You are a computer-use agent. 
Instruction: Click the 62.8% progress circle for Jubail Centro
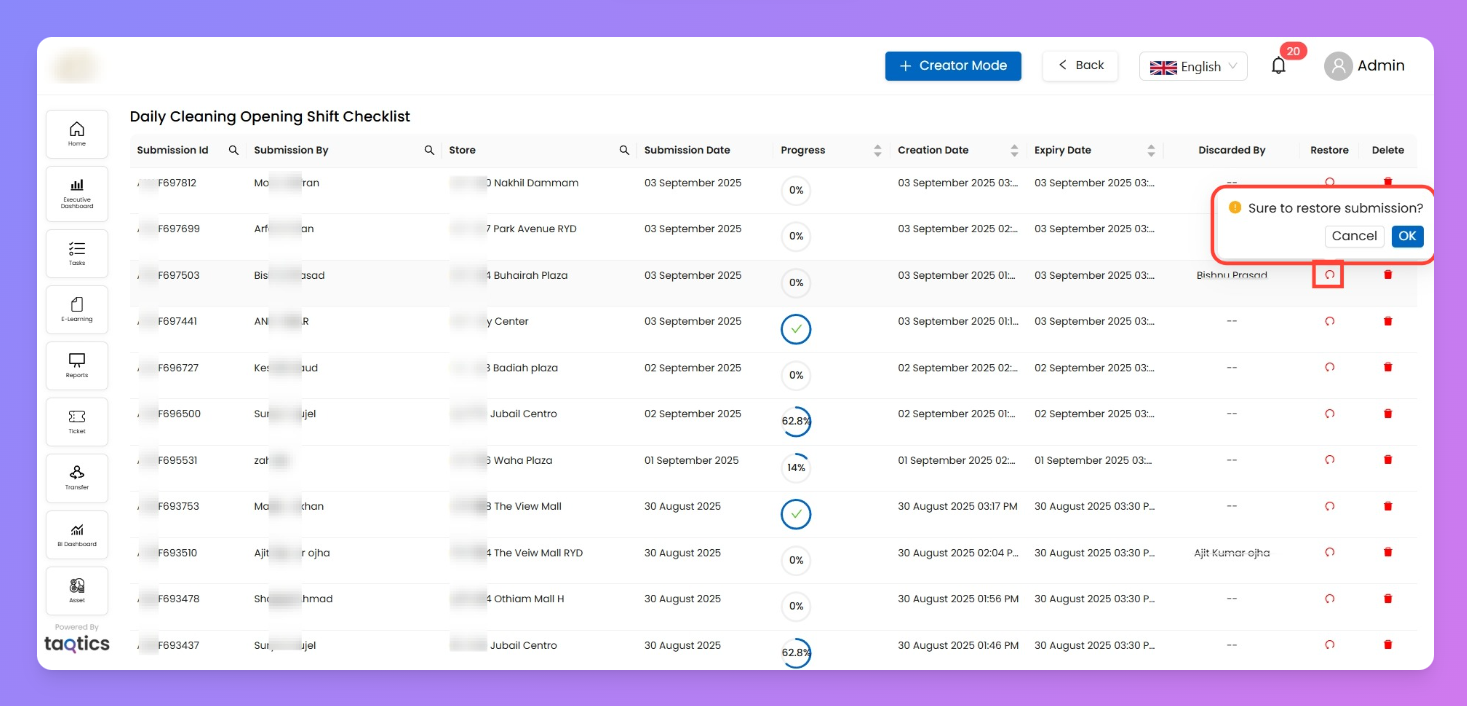tap(796, 421)
